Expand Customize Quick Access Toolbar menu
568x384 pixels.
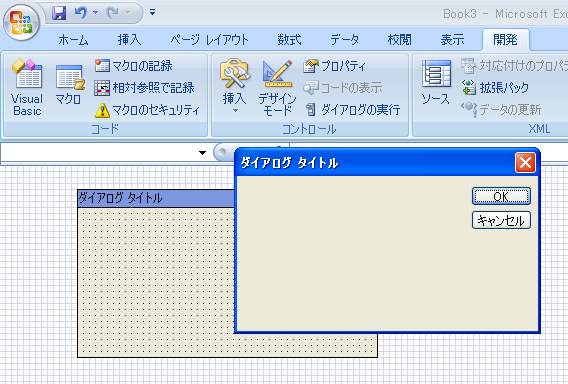[x=153, y=13]
